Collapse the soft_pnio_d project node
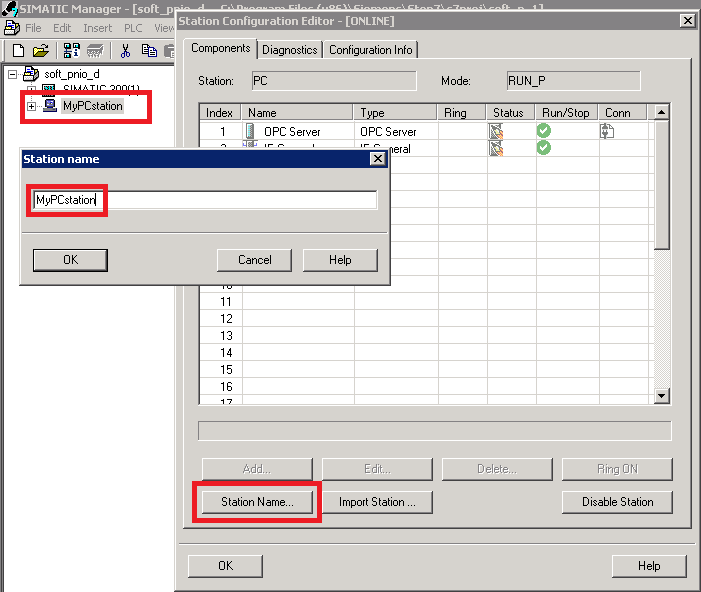 tap(13, 74)
